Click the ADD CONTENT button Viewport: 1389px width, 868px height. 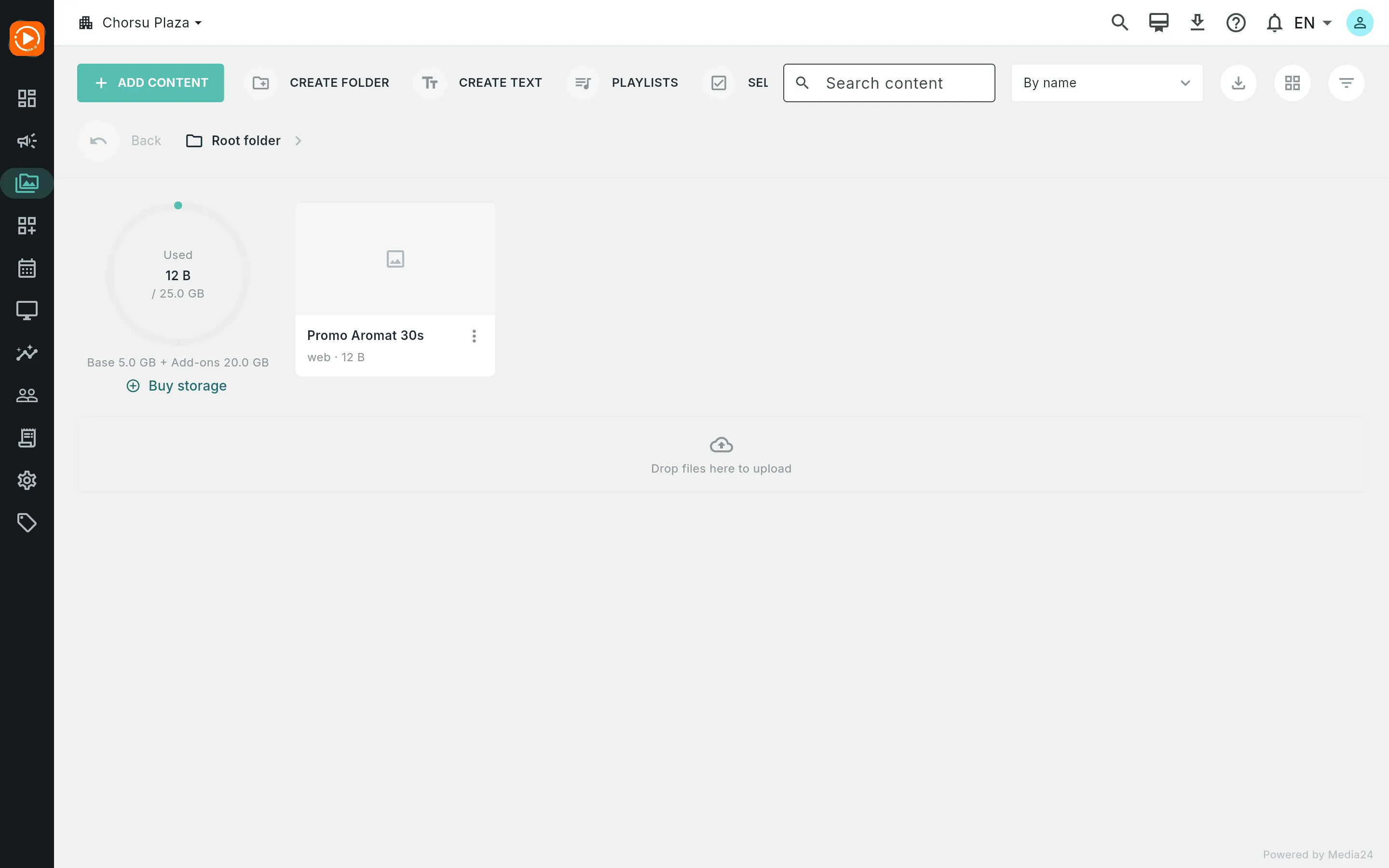150,82
